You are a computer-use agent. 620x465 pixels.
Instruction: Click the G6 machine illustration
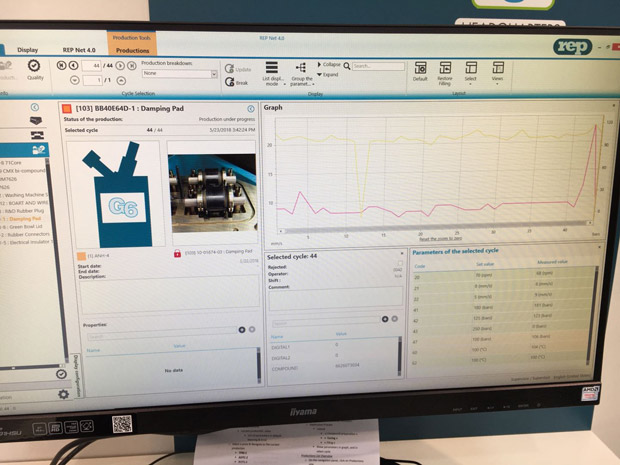[115, 194]
